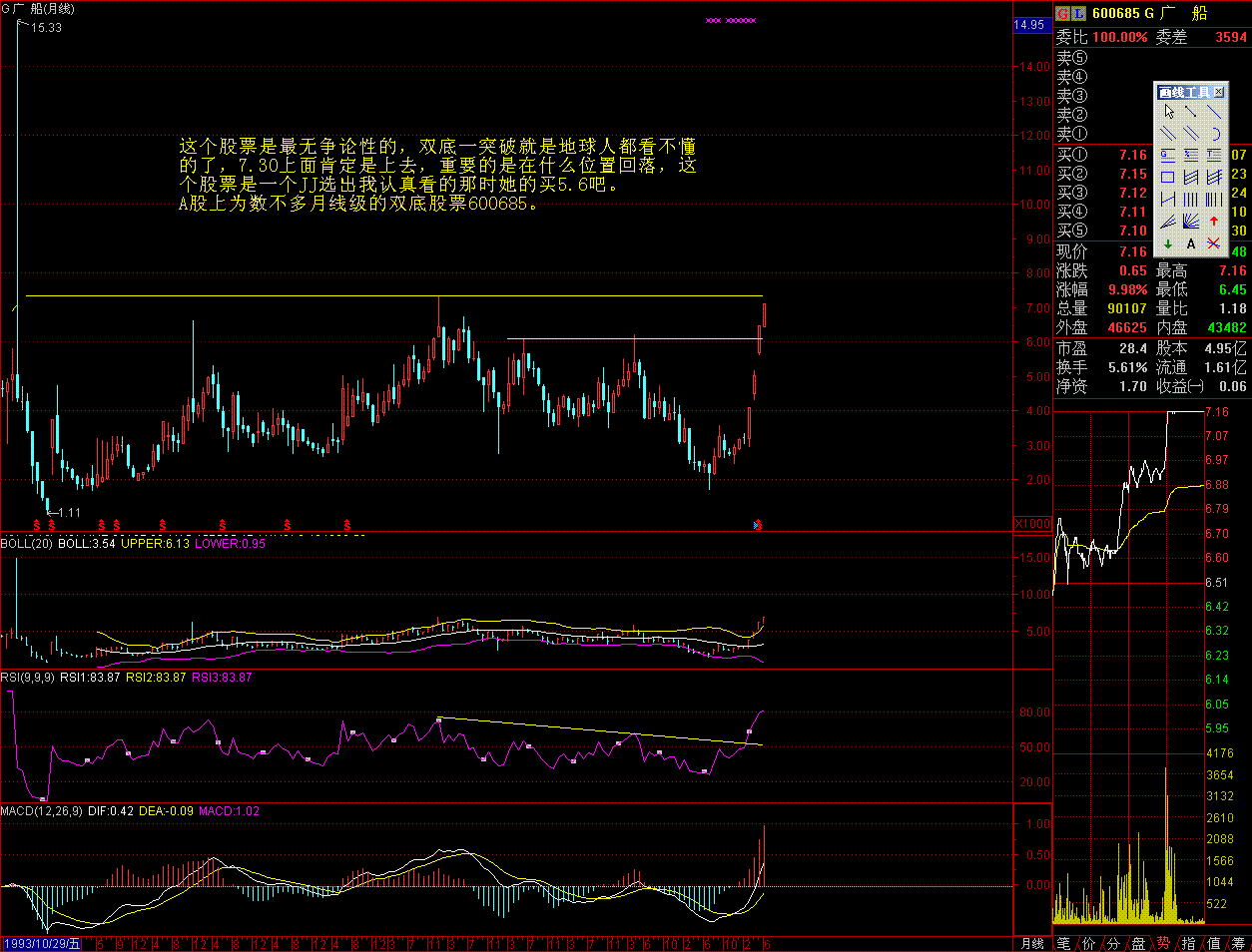Screen dimensions: 1252x952
Task: Select the red up-arrow marker tool
Action: pyautogui.click(x=1214, y=221)
